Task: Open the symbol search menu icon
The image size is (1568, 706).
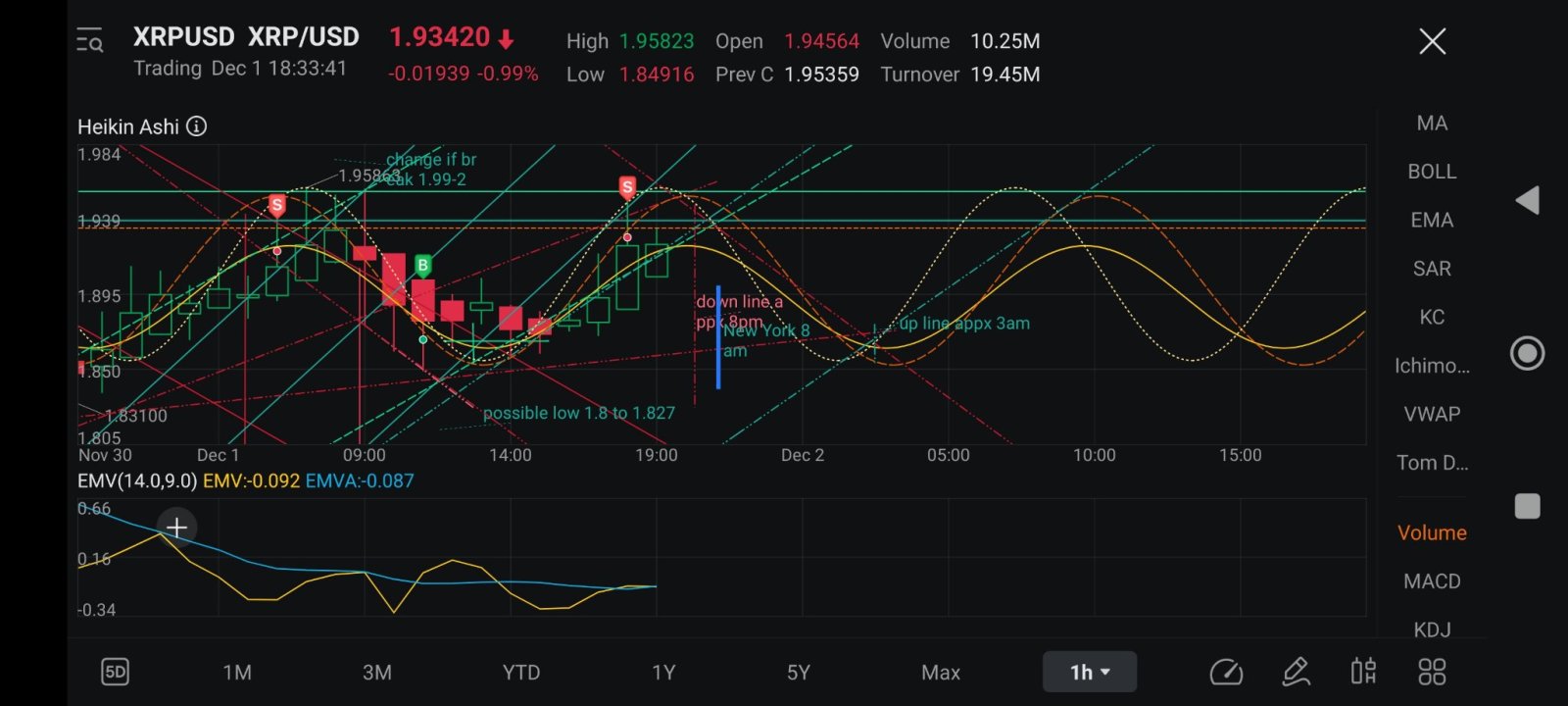Action: pyautogui.click(x=90, y=41)
